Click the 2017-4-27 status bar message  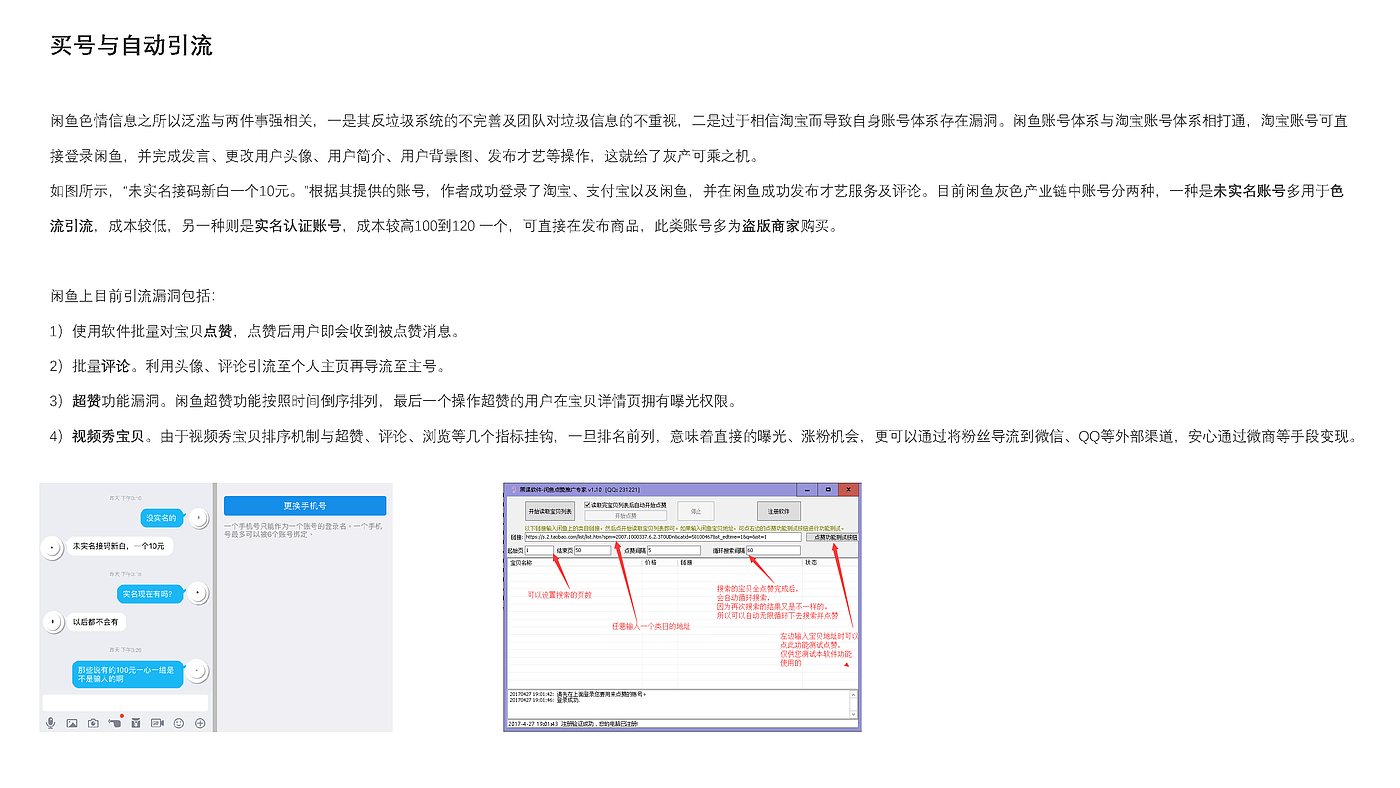(573, 723)
